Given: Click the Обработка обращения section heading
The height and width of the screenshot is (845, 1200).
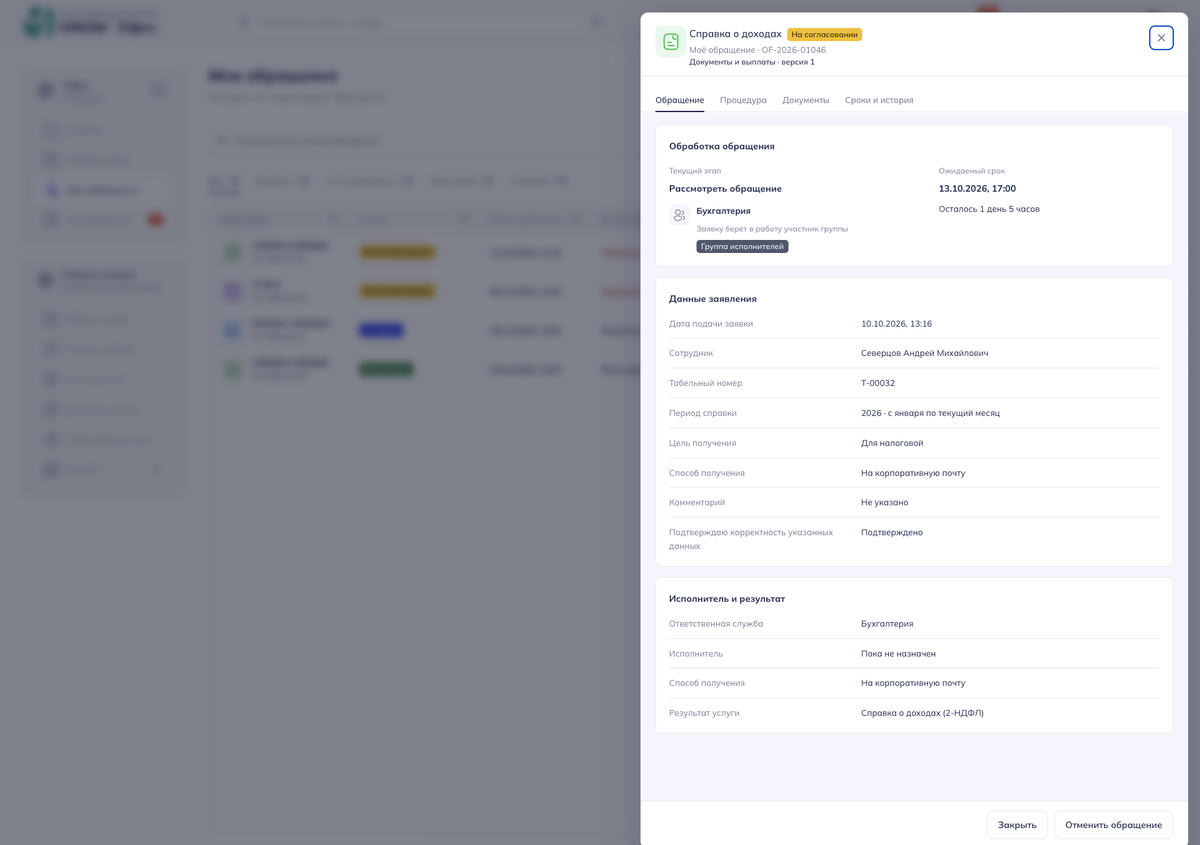Looking at the screenshot, I should pos(722,146).
